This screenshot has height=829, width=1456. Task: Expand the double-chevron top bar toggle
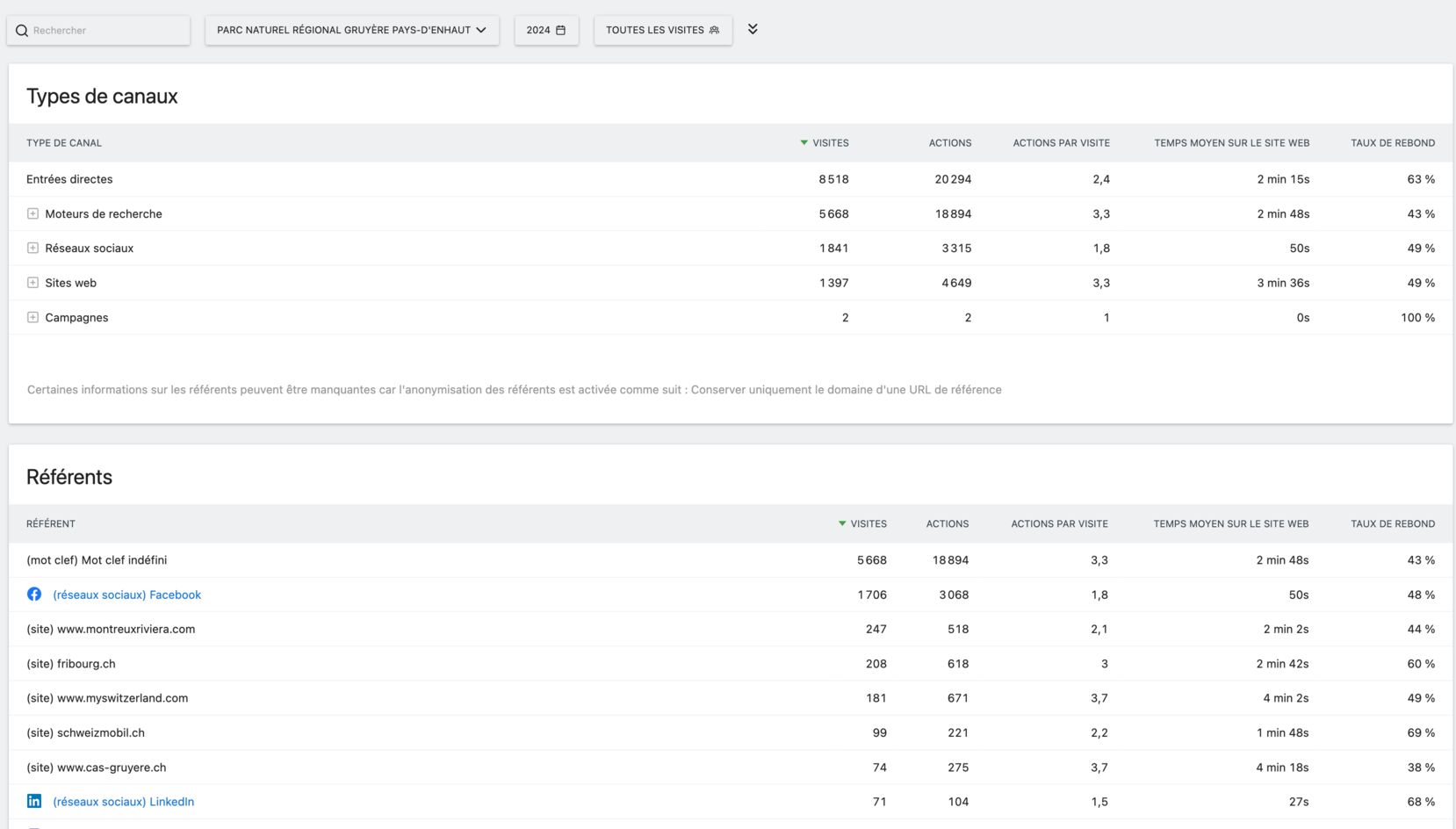point(753,29)
